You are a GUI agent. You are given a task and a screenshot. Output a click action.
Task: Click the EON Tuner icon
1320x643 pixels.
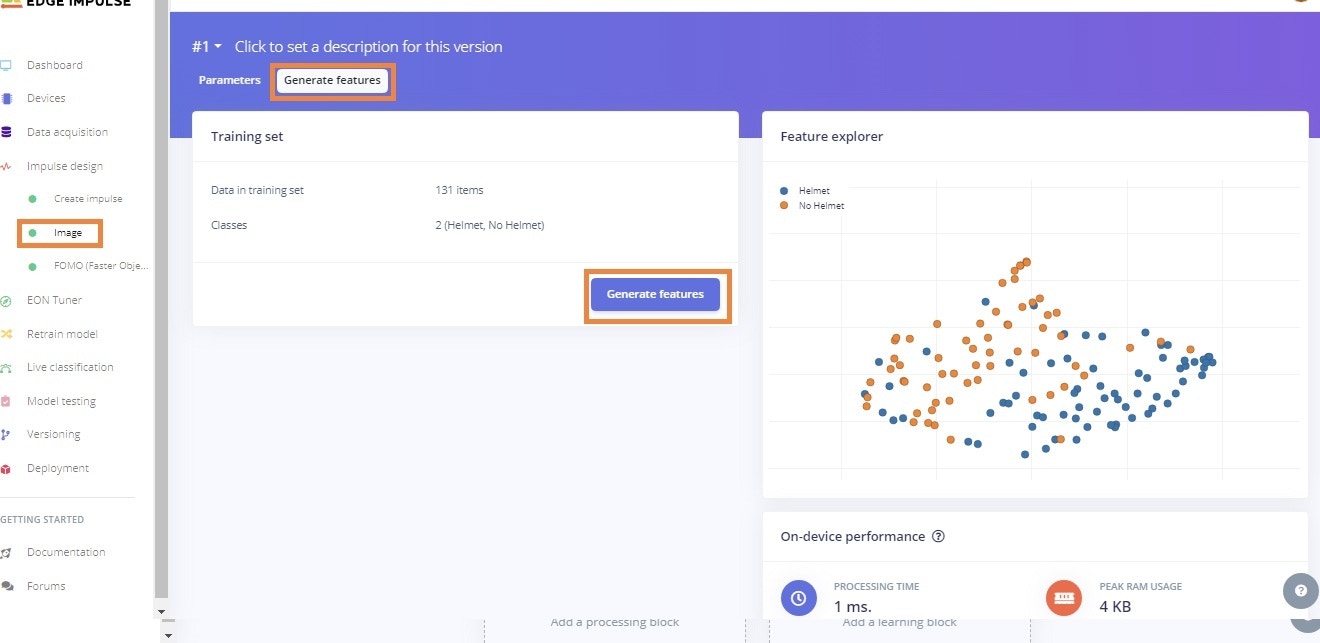pos(6,300)
